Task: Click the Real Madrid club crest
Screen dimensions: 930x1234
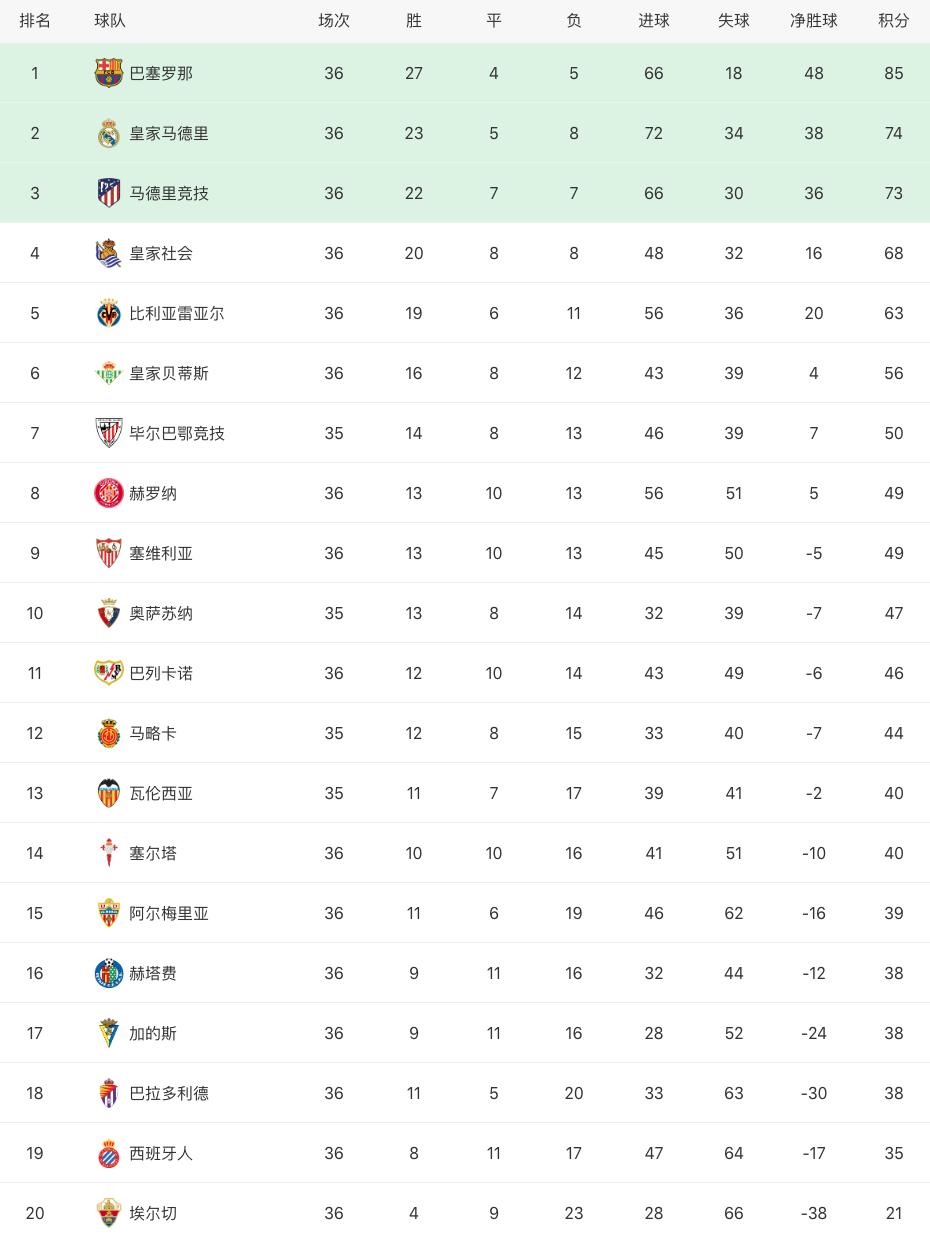Action: [109, 133]
